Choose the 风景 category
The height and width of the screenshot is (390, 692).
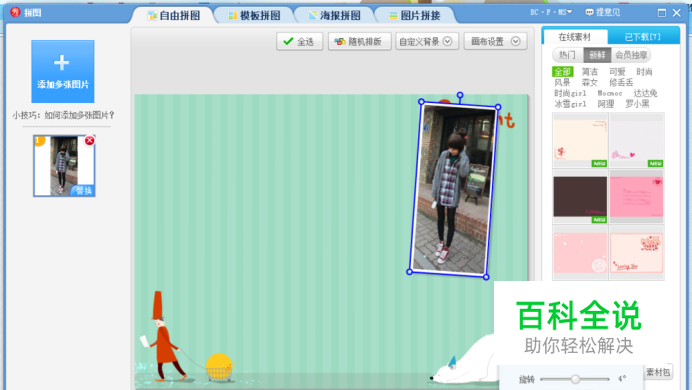tap(562, 82)
